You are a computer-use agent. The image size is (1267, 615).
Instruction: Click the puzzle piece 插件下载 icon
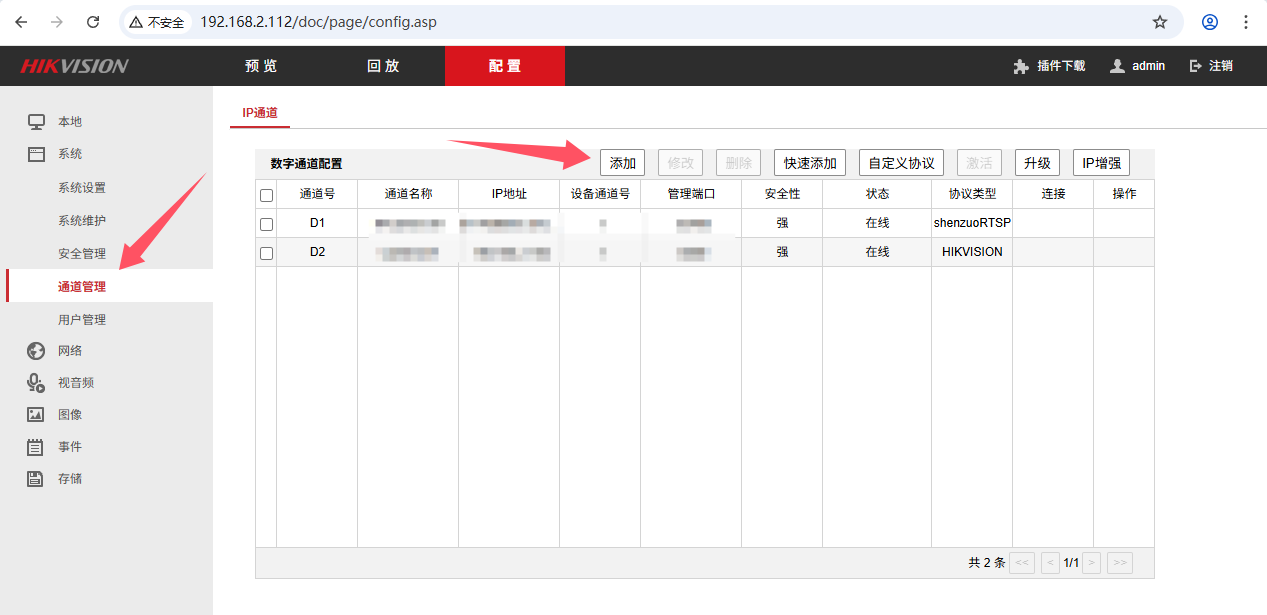tap(1020, 66)
